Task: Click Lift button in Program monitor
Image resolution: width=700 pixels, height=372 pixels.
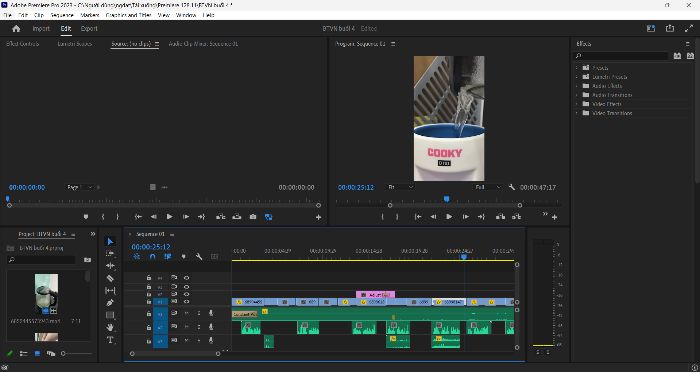Action: (500, 217)
